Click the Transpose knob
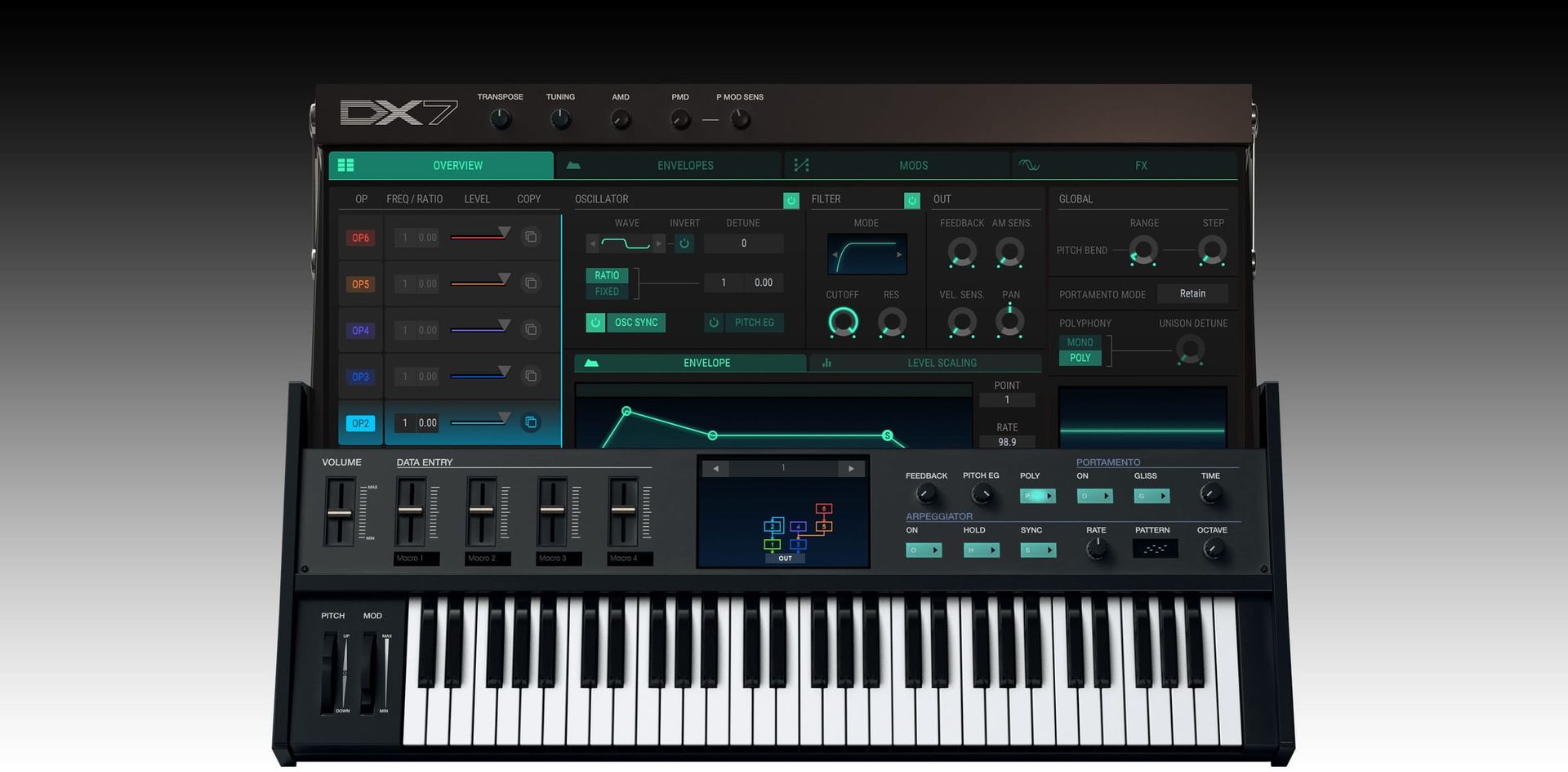 click(501, 120)
